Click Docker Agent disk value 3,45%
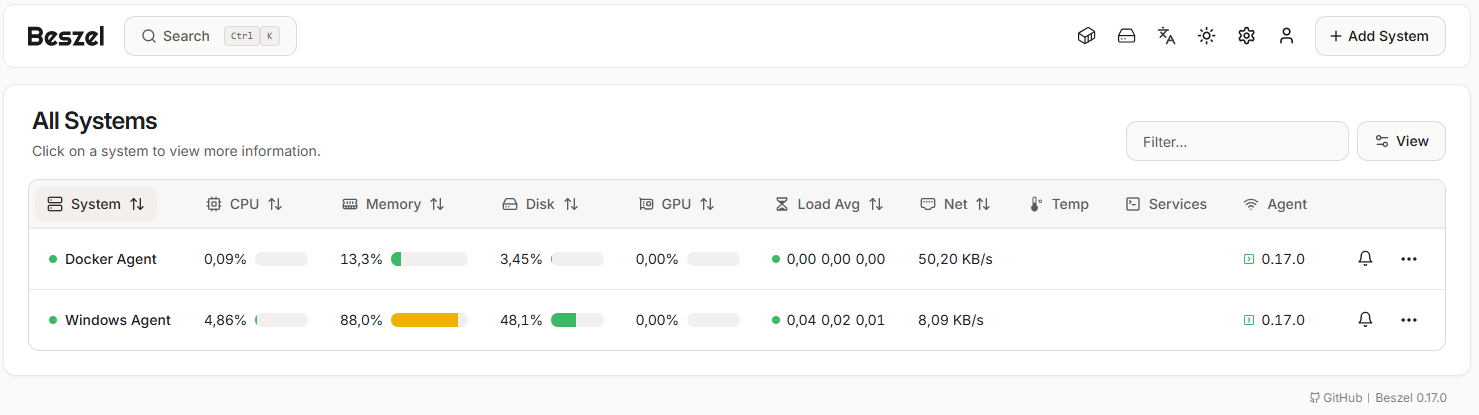1479x415 pixels. (x=521, y=259)
